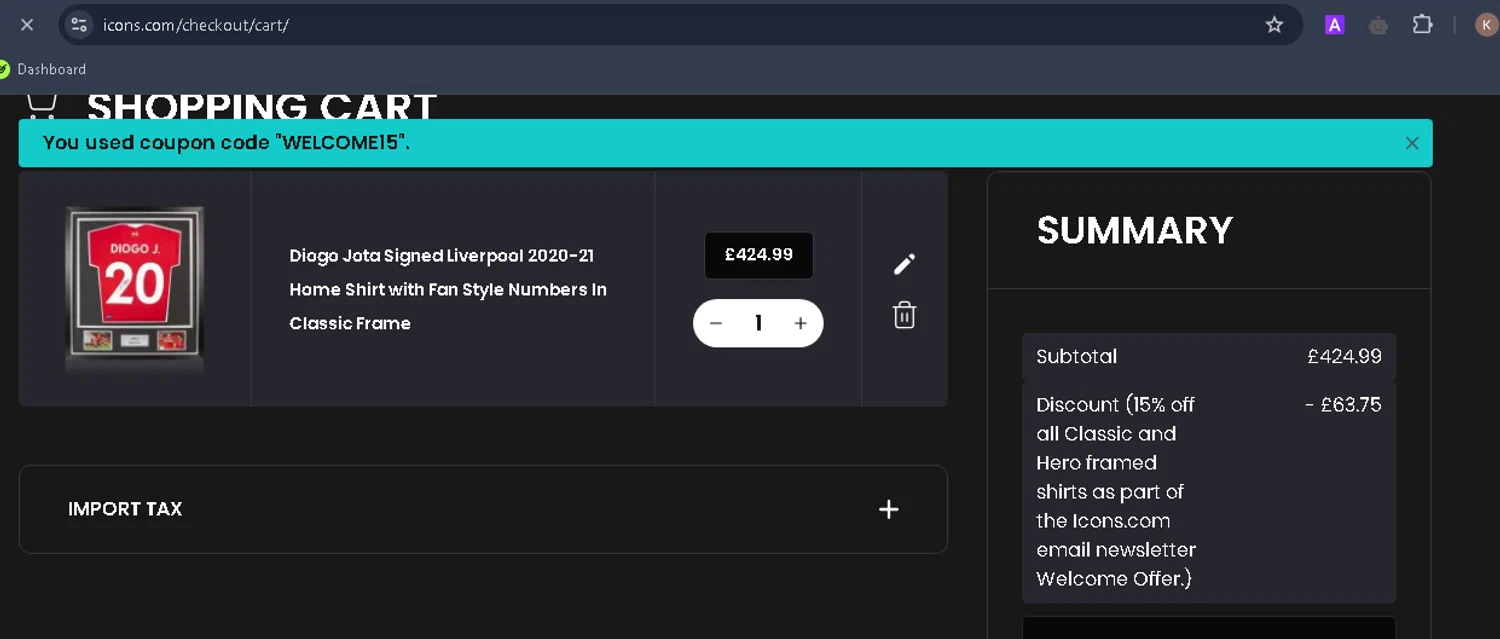This screenshot has width=1500, height=639.
Task: Expand the Import Tax section
Action: [x=888, y=509]
